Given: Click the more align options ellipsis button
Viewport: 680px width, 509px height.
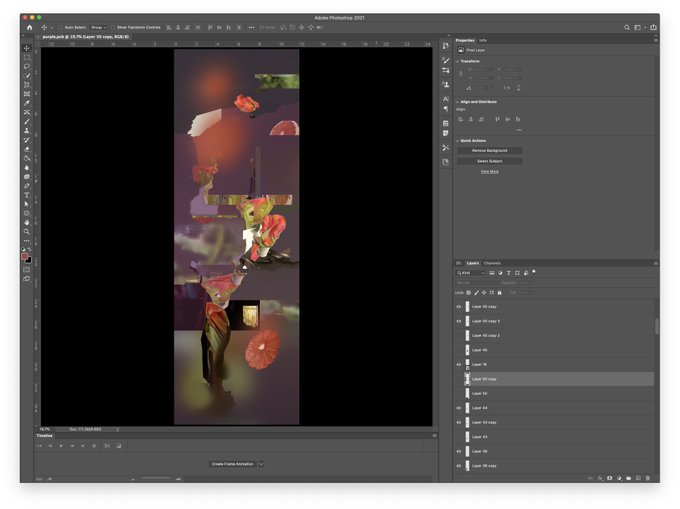Looking at the screenshot, I should 519,130.
